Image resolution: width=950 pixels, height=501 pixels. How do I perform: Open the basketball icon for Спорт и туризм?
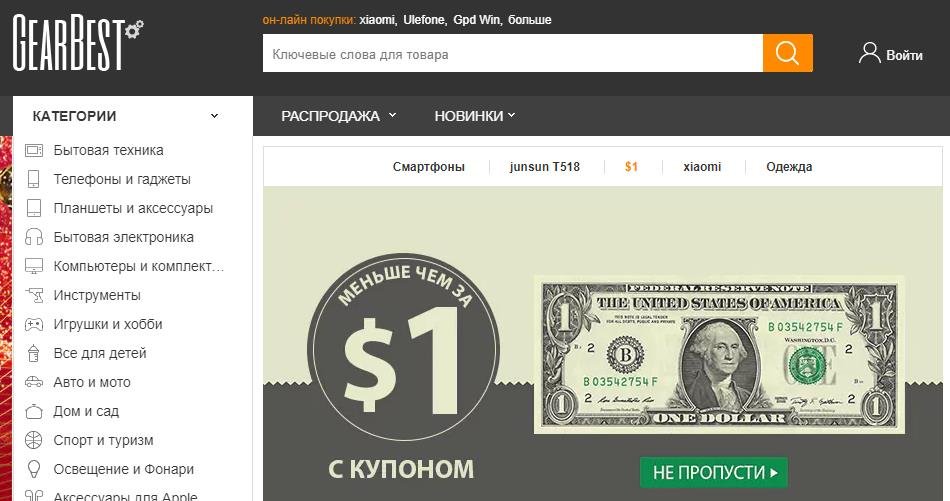[x=34, y=440]
